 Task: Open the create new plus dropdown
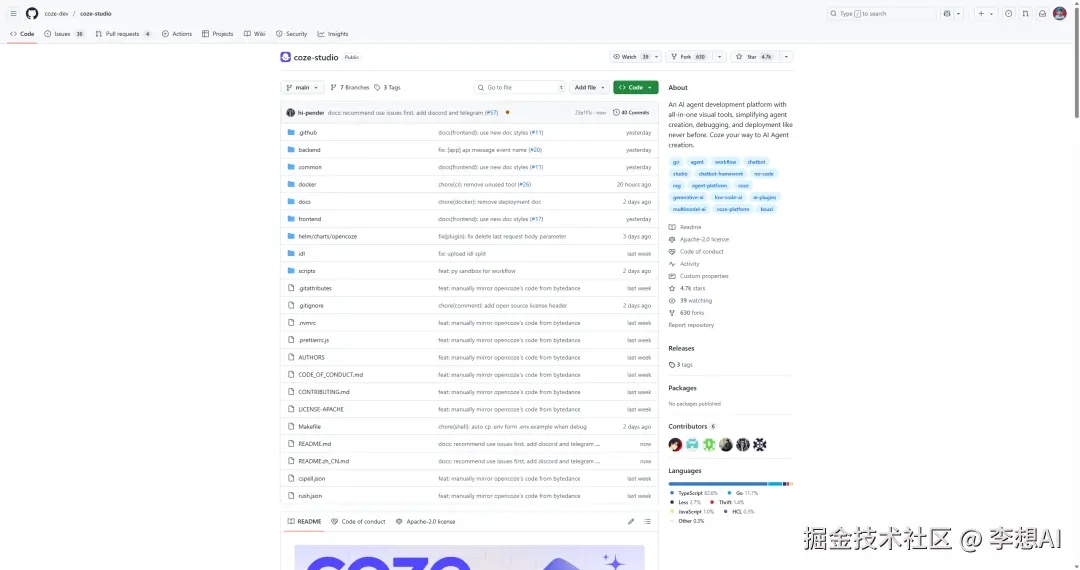(x=986, y=14)
